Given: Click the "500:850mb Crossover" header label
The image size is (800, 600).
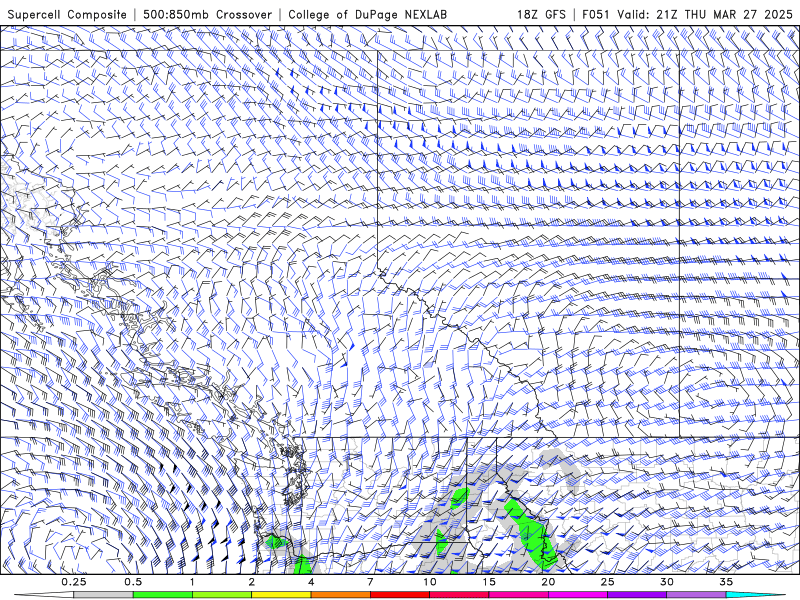Looking at the screenshot, I should click(x=207, y=14).
